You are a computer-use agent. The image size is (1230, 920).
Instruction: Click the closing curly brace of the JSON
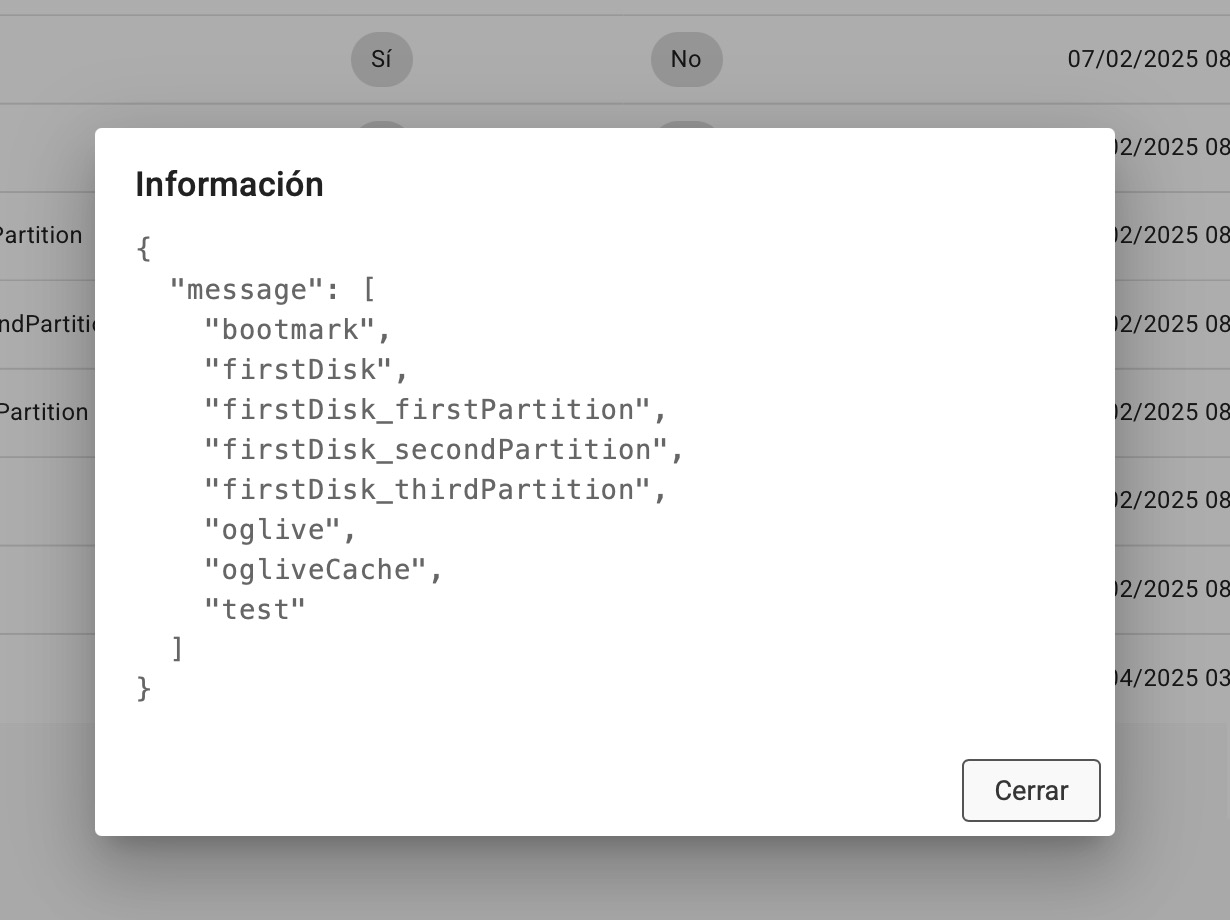tap(144, 689)
